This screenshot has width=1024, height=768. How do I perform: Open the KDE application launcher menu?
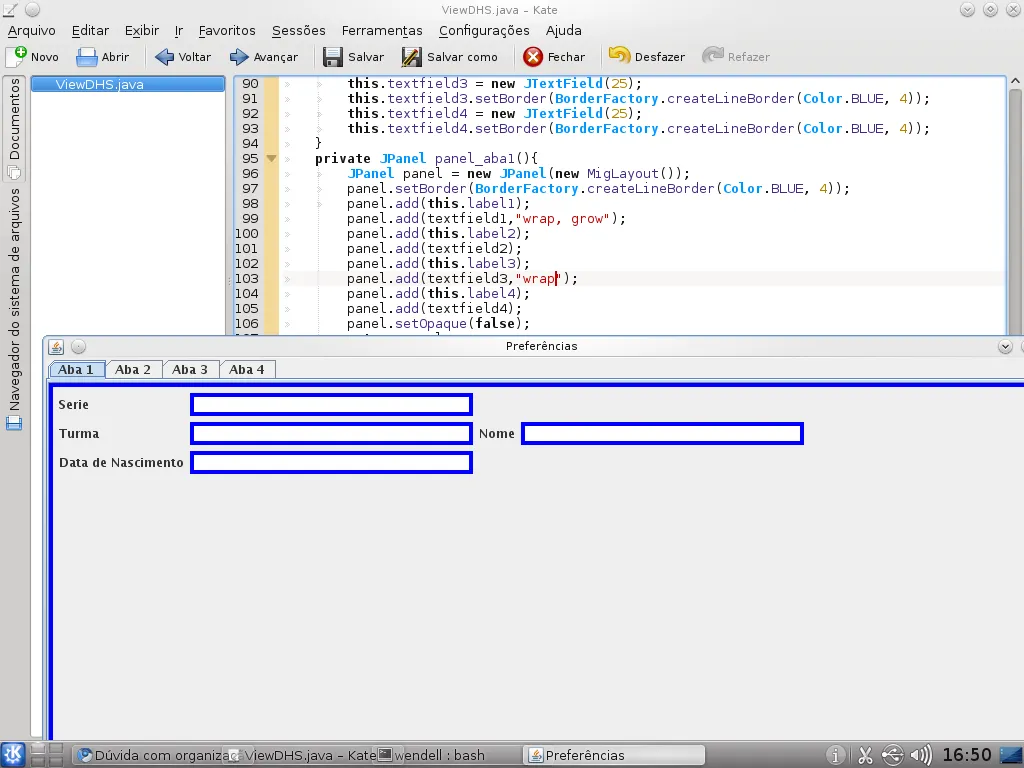pyautogui.click(x=14, y=755)
